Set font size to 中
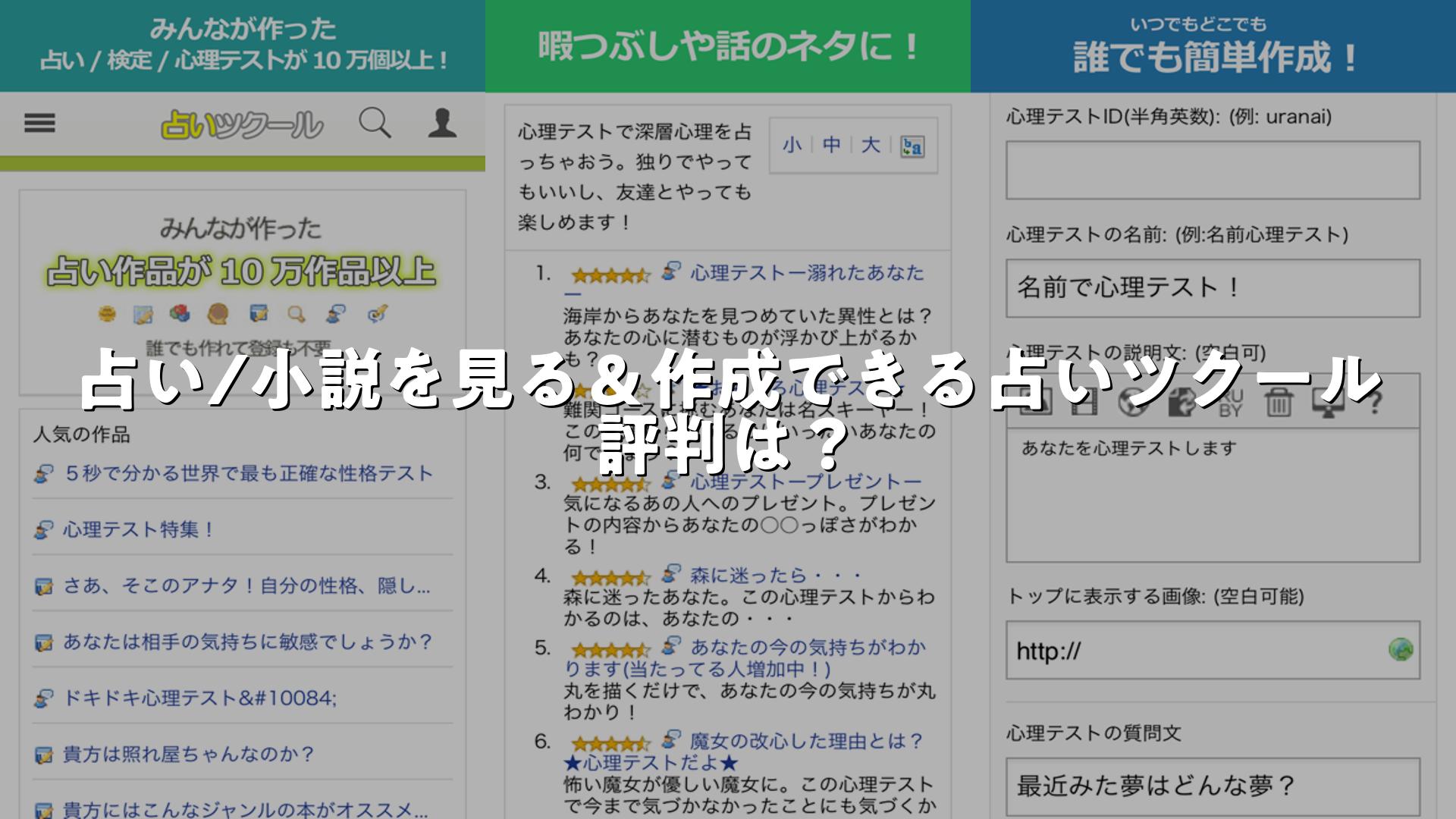Viewport: 1456px width, 819px height. (x=831, y=145)
